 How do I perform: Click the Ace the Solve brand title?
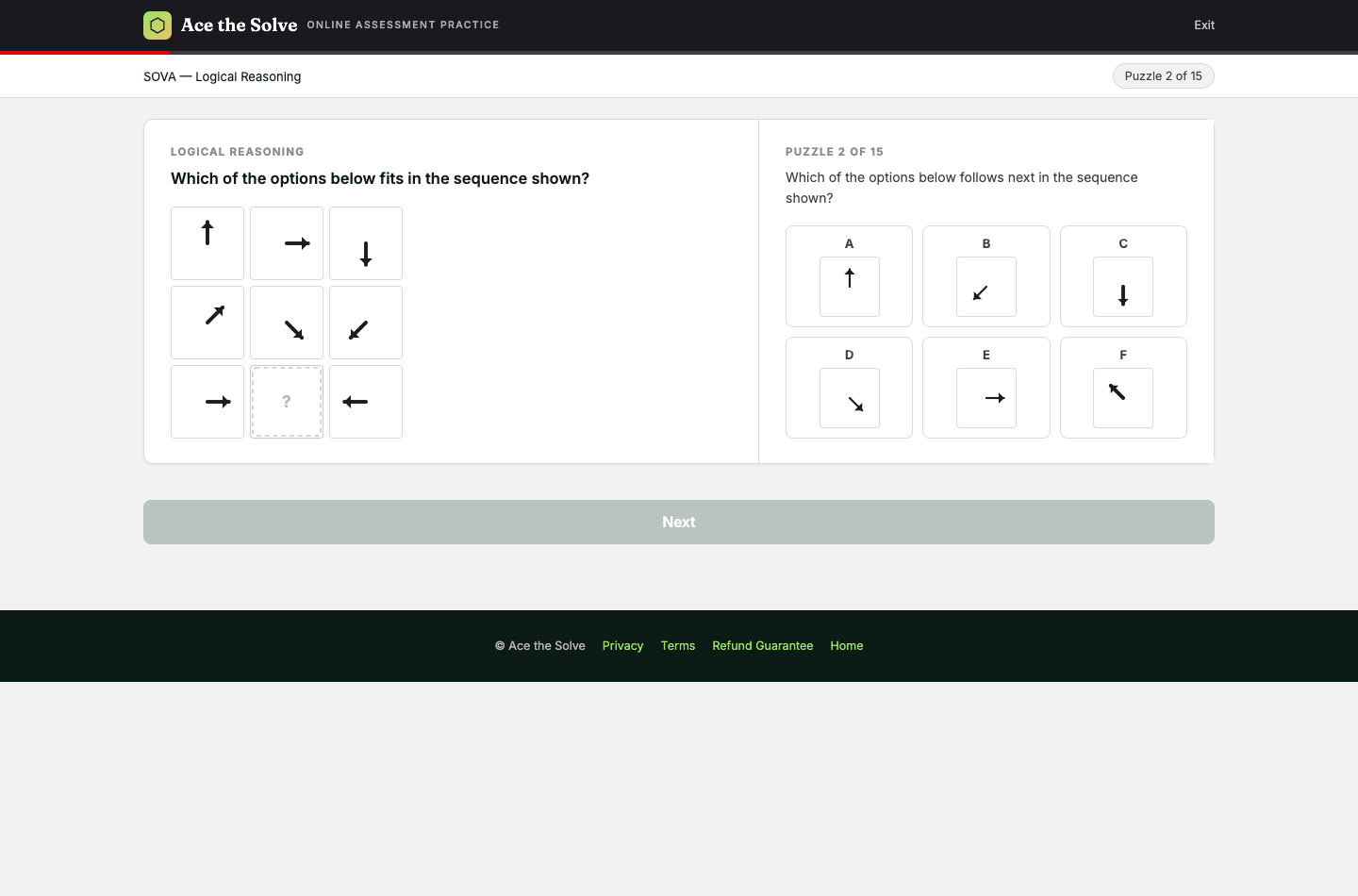click(x=239, y=25)
